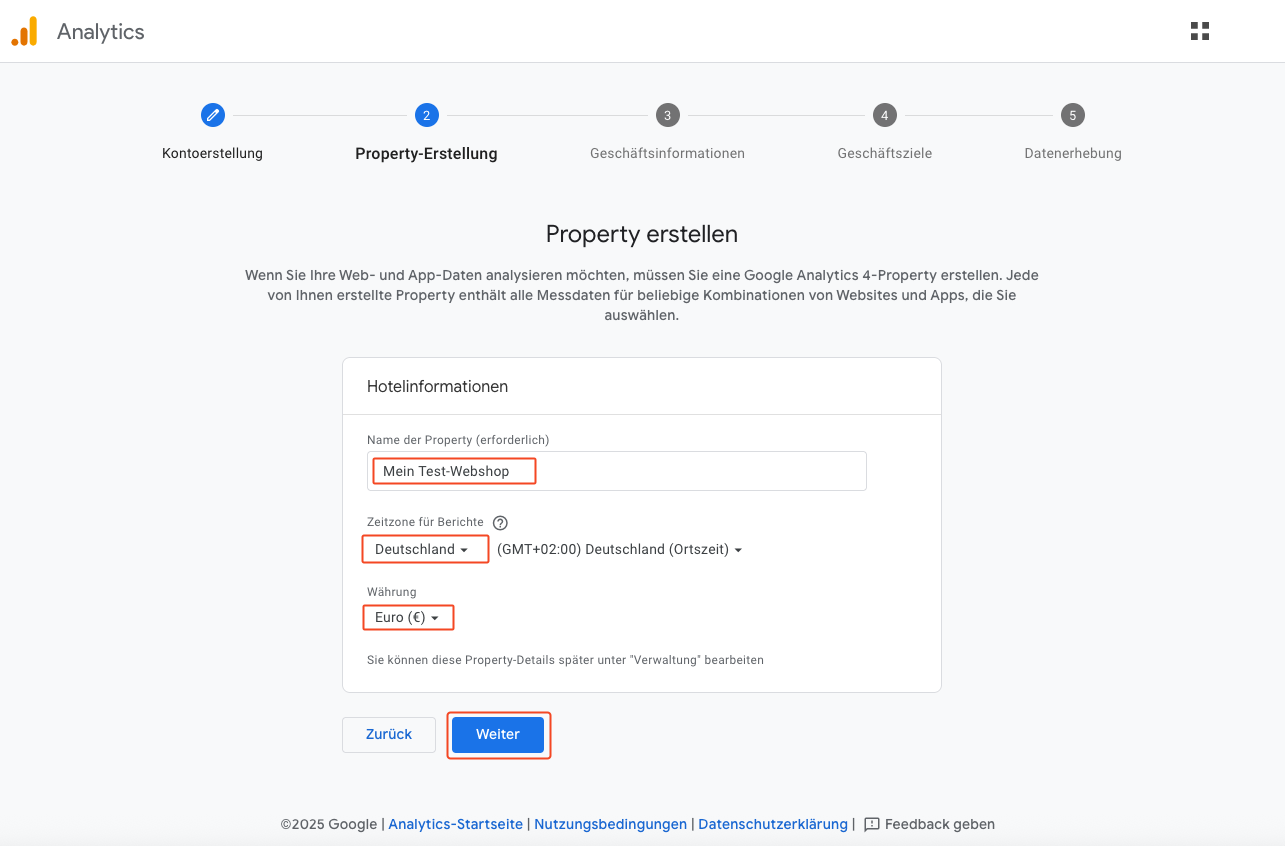
Task: Expand the (GMT+02:00) Deutschland (Ortszeit) timezone dropdown
Action: (x=619, y=549)
